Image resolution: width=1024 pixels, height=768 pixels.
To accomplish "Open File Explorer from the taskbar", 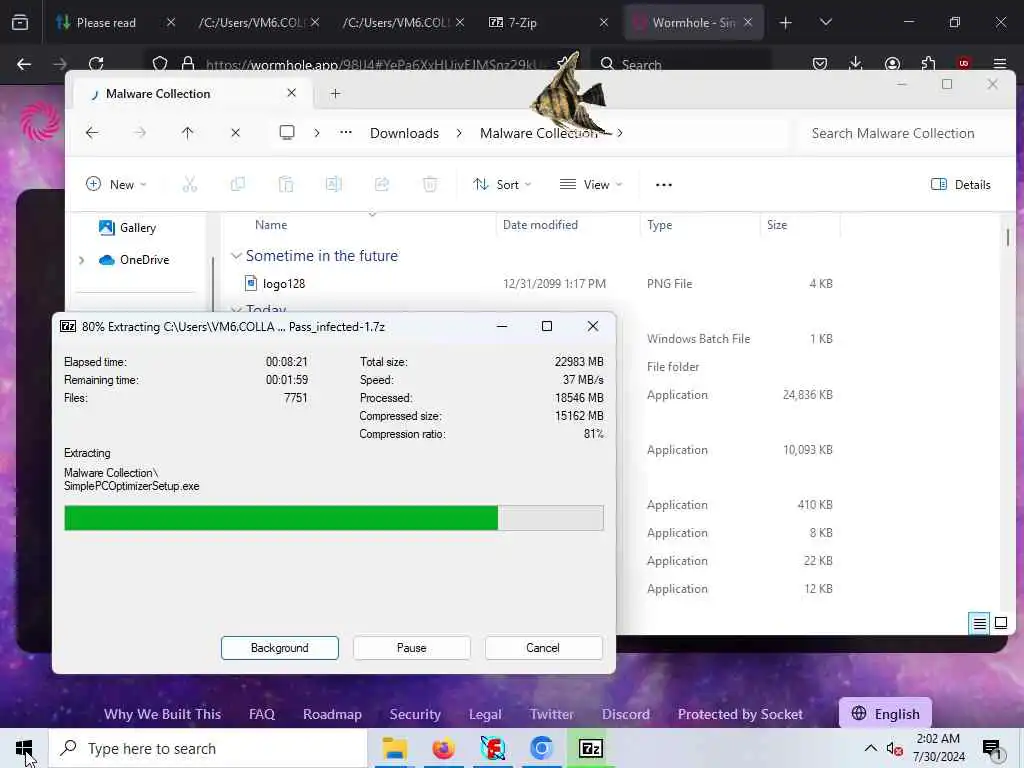I will [x=394, y=748].
